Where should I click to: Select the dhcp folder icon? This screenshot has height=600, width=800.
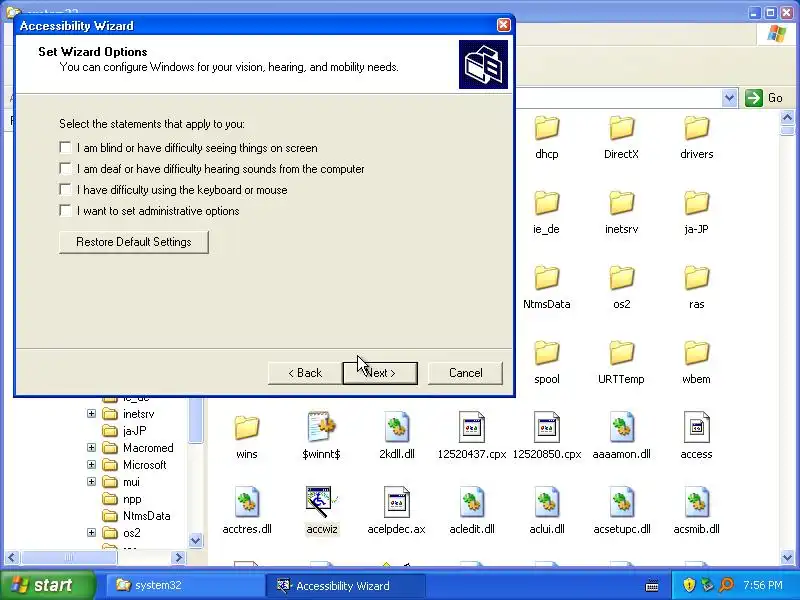547,128
